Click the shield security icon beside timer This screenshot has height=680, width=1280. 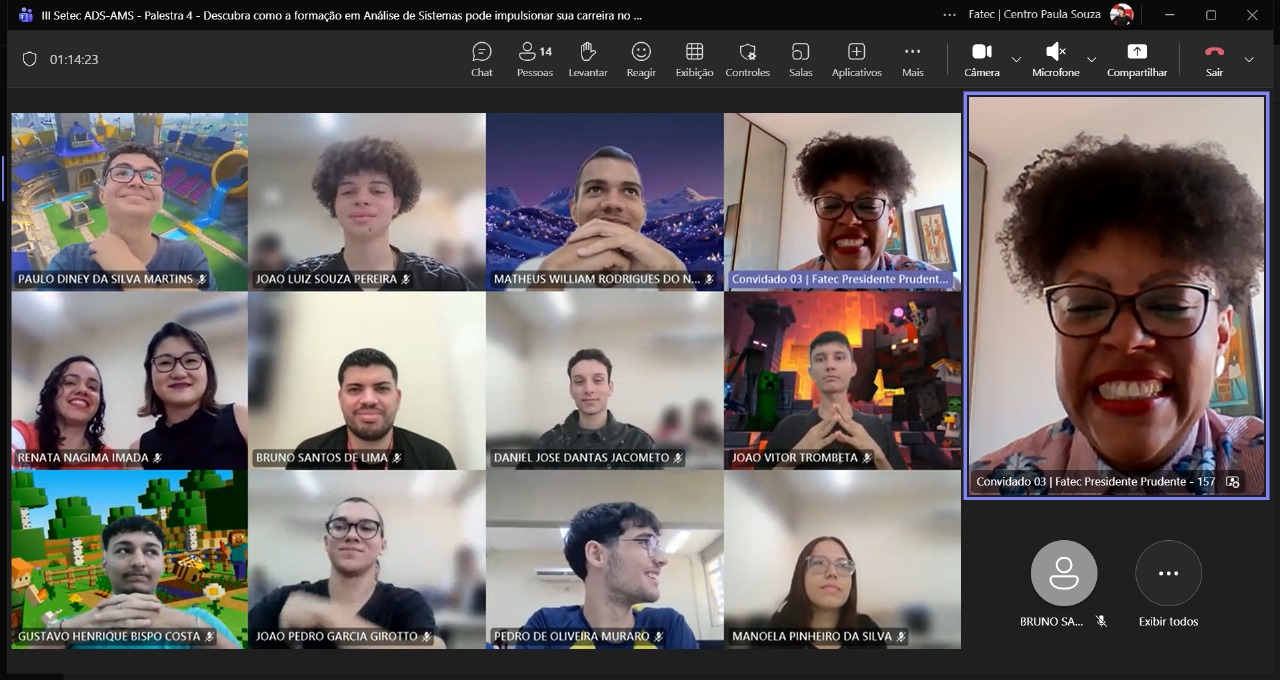(30, 59)
